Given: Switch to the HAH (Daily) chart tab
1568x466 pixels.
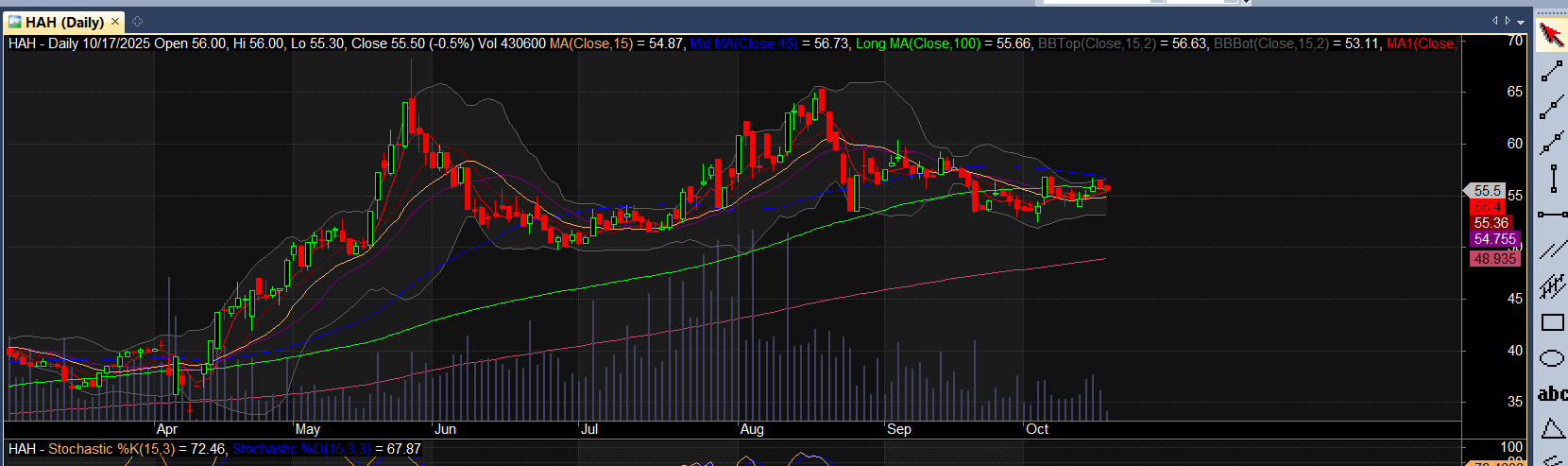Looking at the screenshot, I should pyautogui.click(x=62, y=22).
